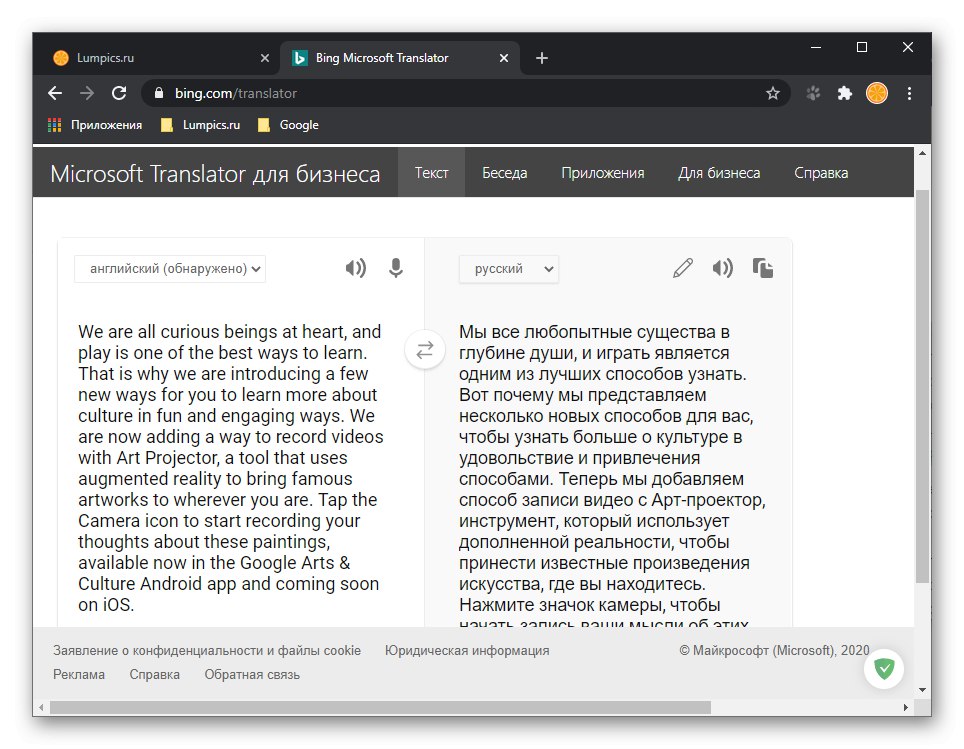Image resolution: width=964 pixels, height=749 pixels.
Task: Expand the target language dropdown русский
Action: pyautogui.click(x=509, y=269)
